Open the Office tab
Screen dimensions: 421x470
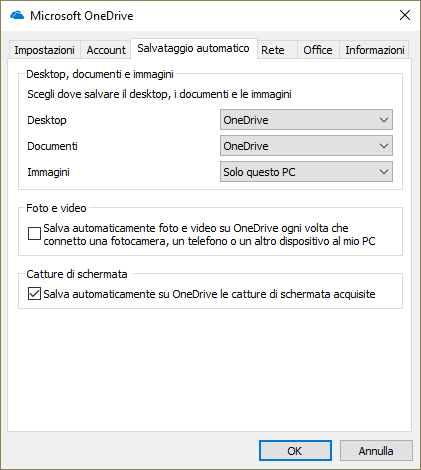(x=318, y=50)
